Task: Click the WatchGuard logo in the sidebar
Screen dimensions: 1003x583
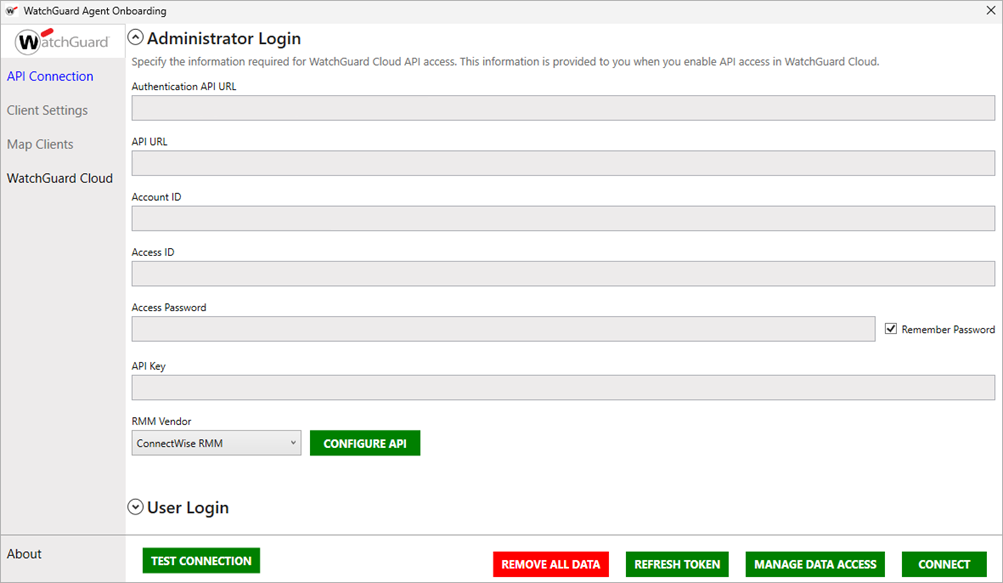Action: (62, 41)
